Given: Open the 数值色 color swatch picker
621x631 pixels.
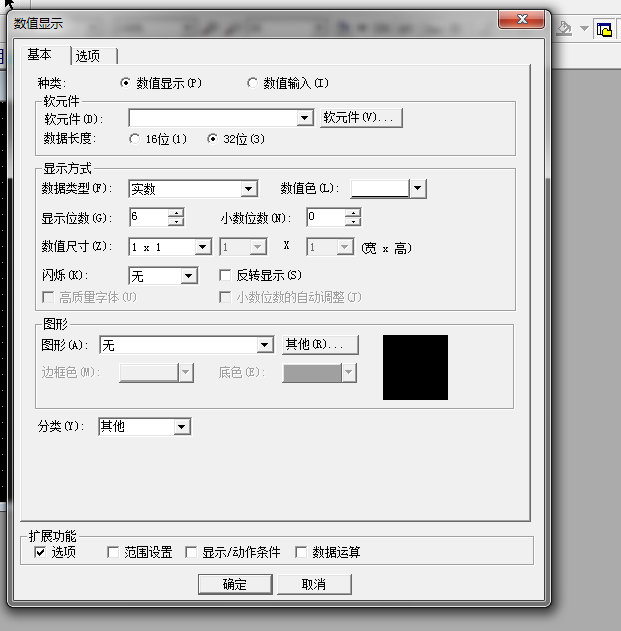Looking at the screenshot, I should click(418, 189).
